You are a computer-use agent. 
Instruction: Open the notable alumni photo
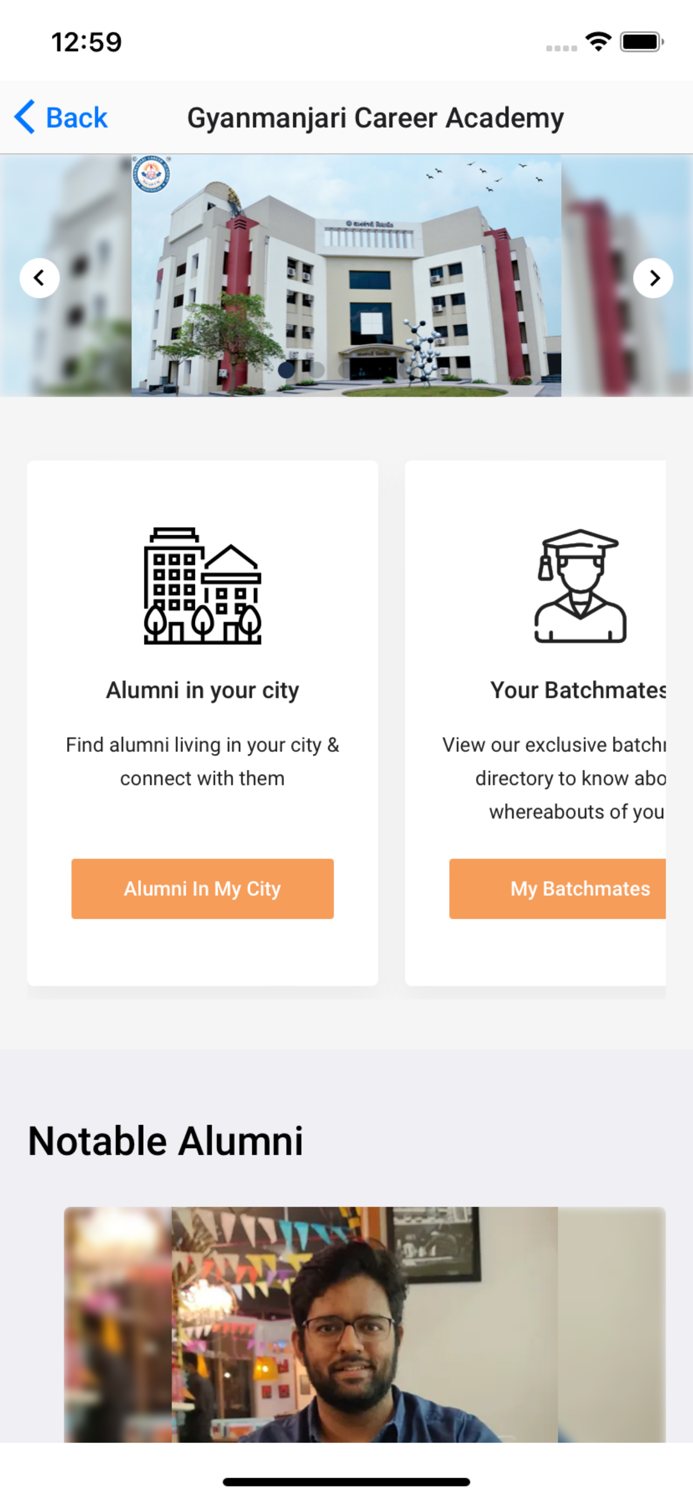[x=364, y=1324]
